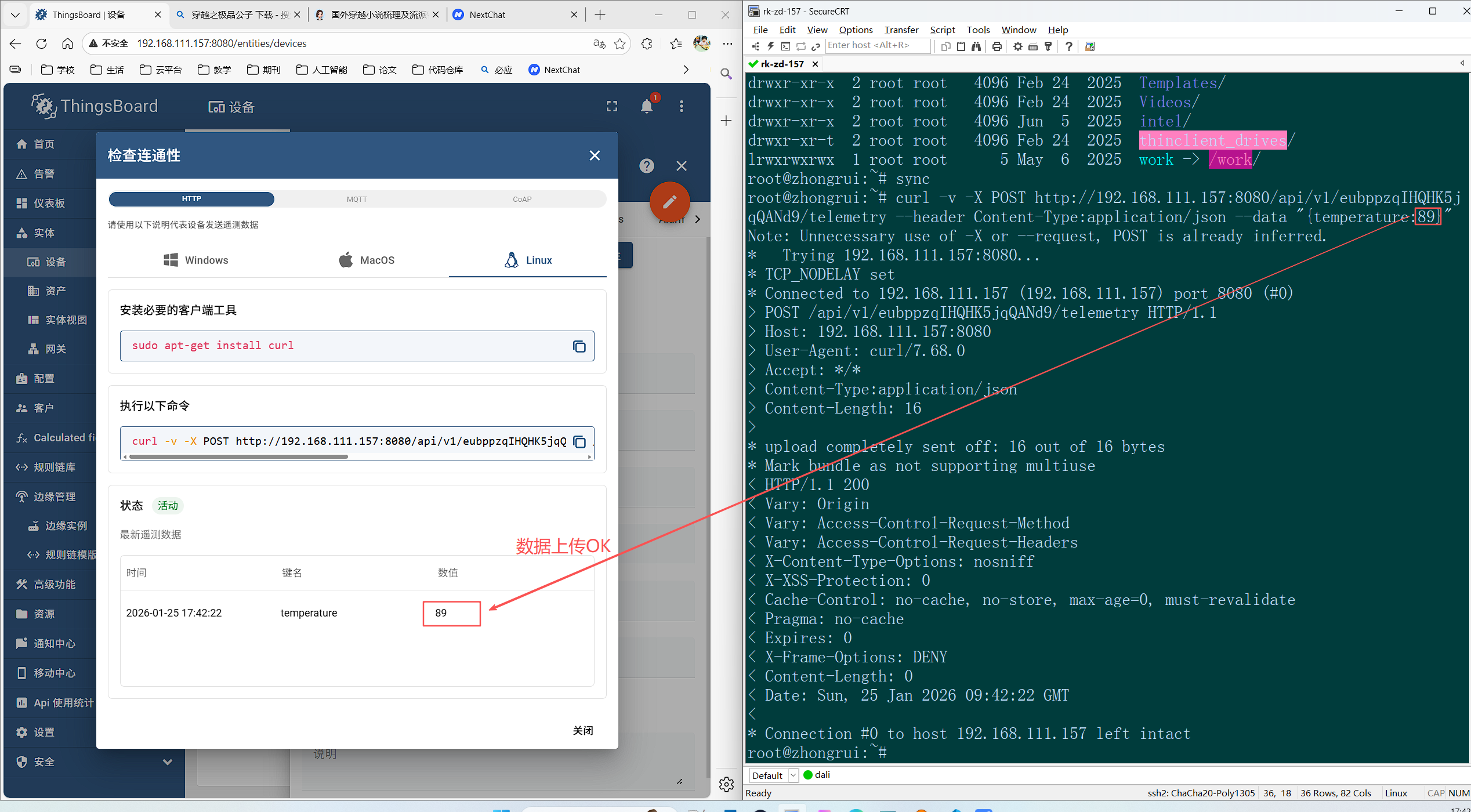This screenshot has height=812, width=1471.
Task: Copy the curl POST command
Action: click(x=579, y=442)
